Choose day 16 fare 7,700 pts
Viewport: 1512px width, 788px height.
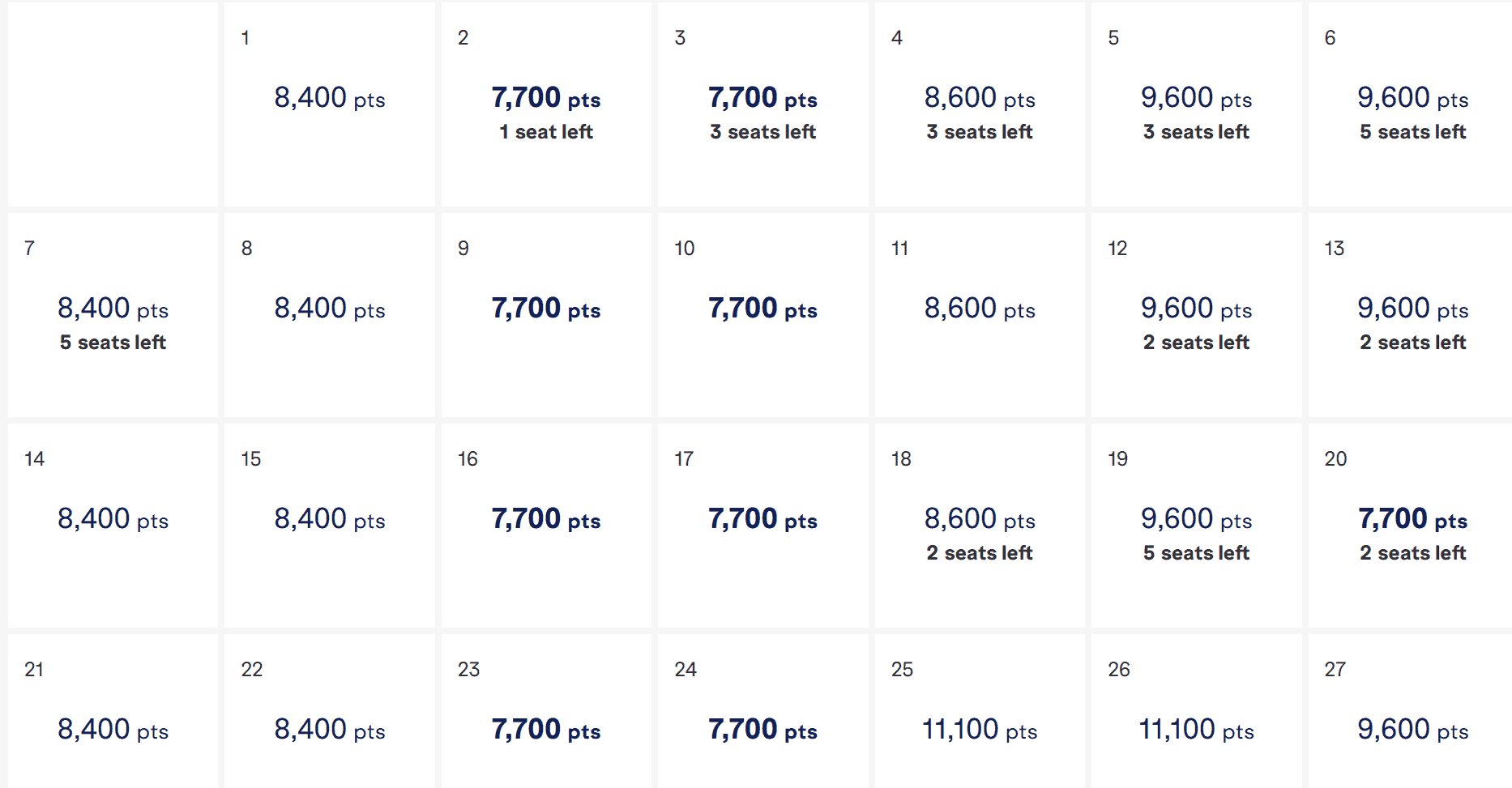(x=546, y=526)
